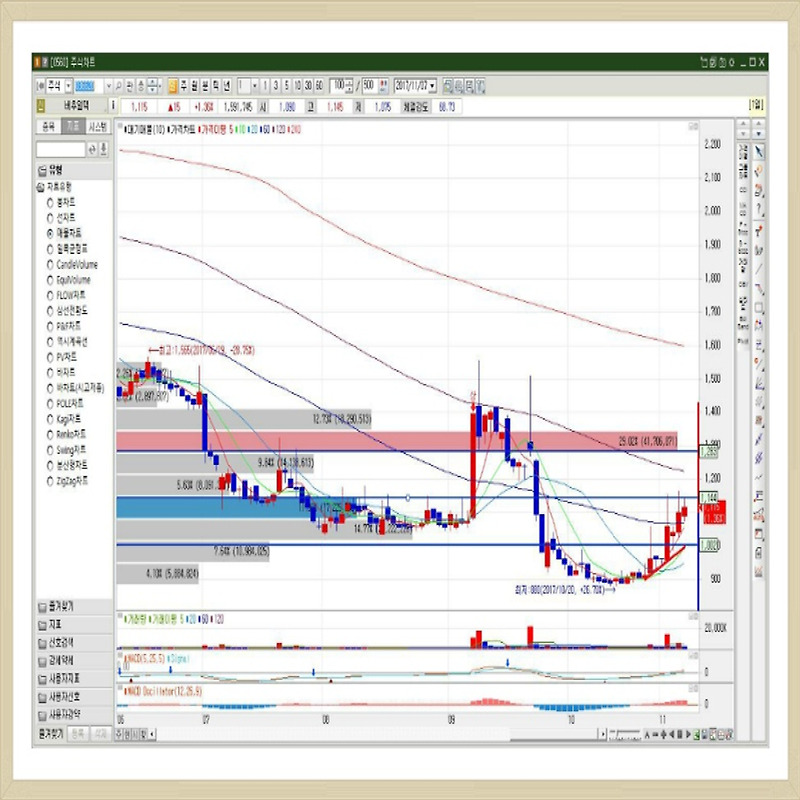Click the candle count 100 input field
The height and width of the screenshot is (800, 800).
(x=338, y=86)
